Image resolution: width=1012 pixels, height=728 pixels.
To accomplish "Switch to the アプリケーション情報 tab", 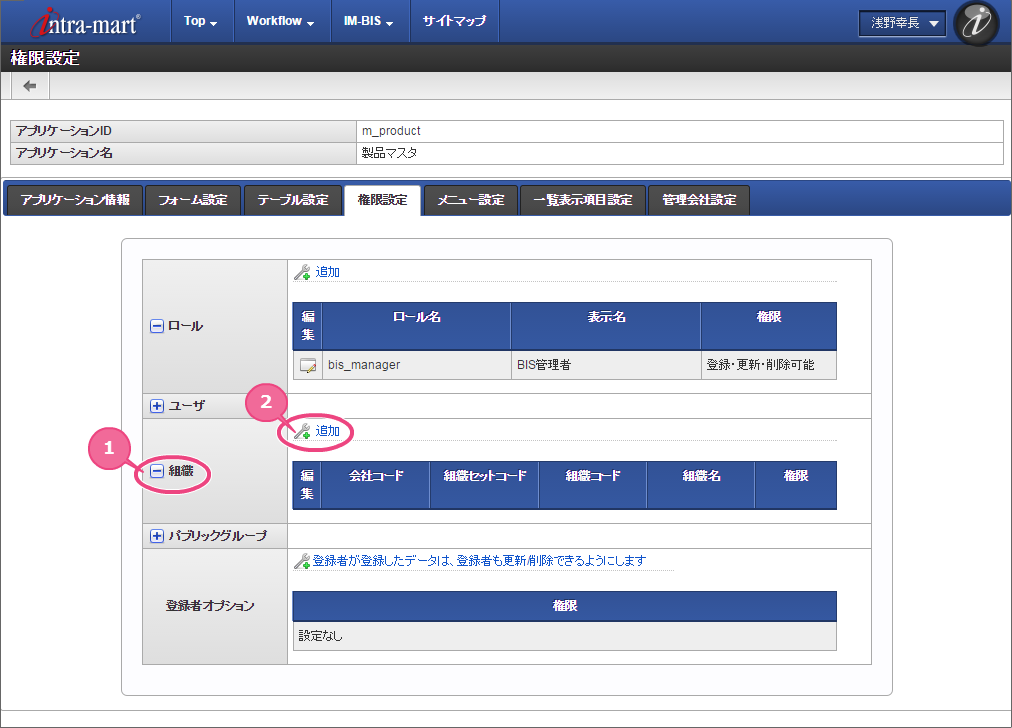I will click(75, 200).
